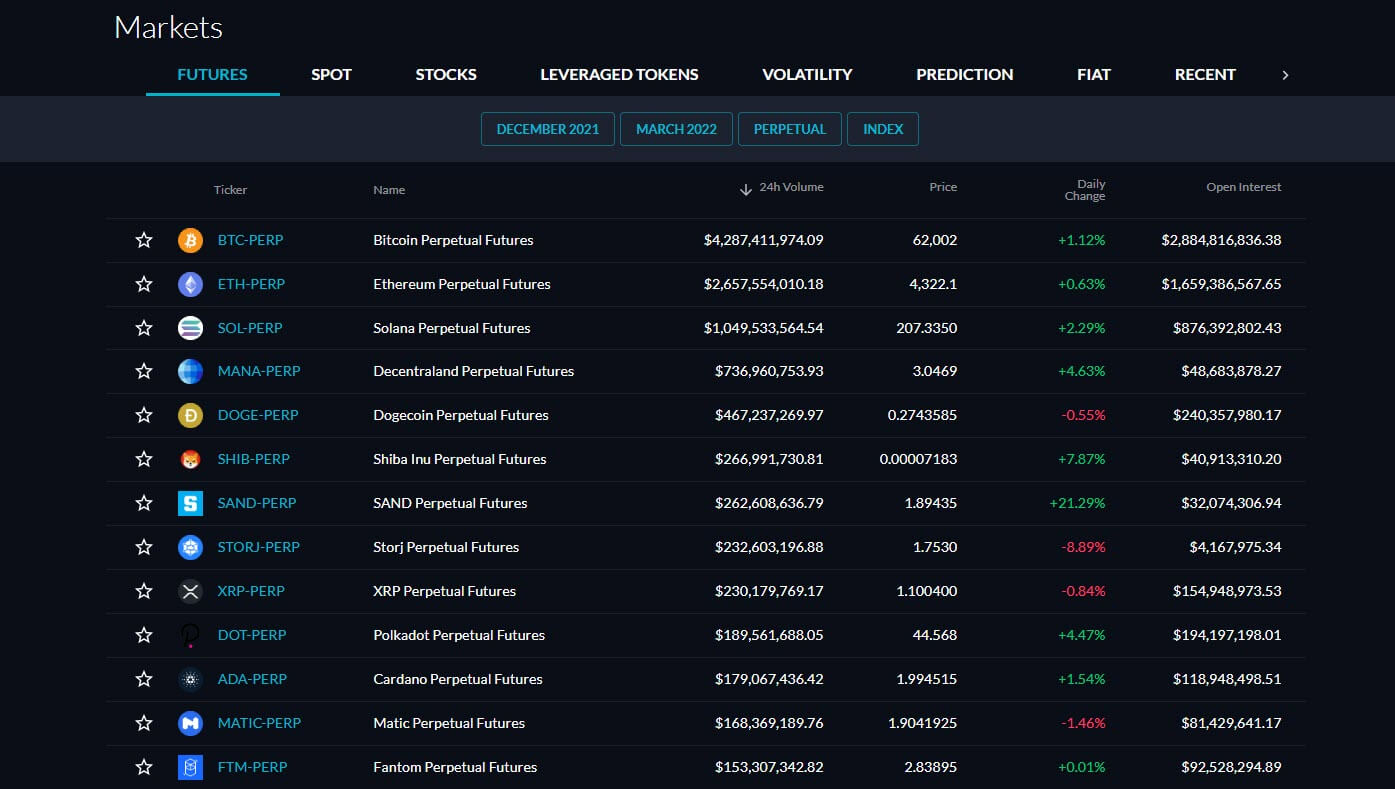Image resolution: width=1395 pixels, height=789 pixels.
Task: Filter by PERPETUAL futures
Action: [x=790, y=129]
